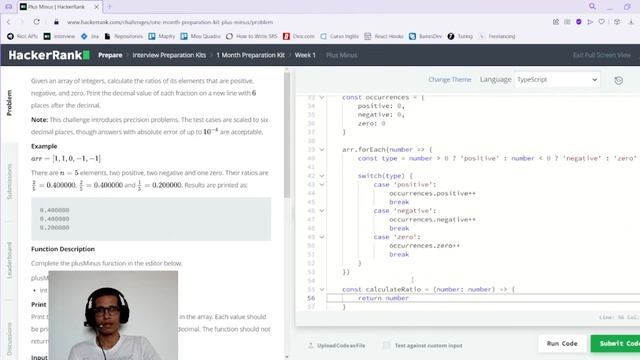This screenshot has height=360, width=640.
Task: Collapse the case 'zero' fold arrow
Action: click(x=322, y=237)
